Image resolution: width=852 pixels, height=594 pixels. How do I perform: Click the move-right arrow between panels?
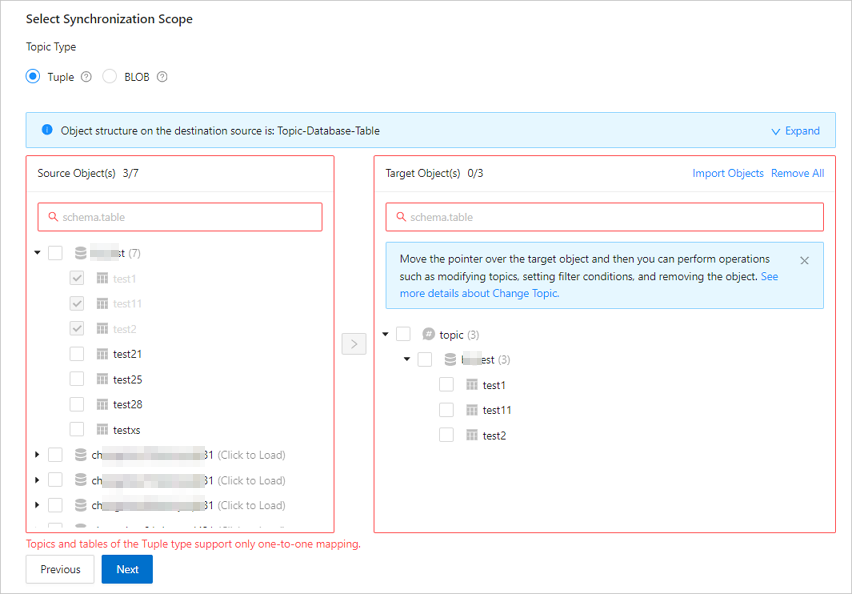tap(354, 344)
